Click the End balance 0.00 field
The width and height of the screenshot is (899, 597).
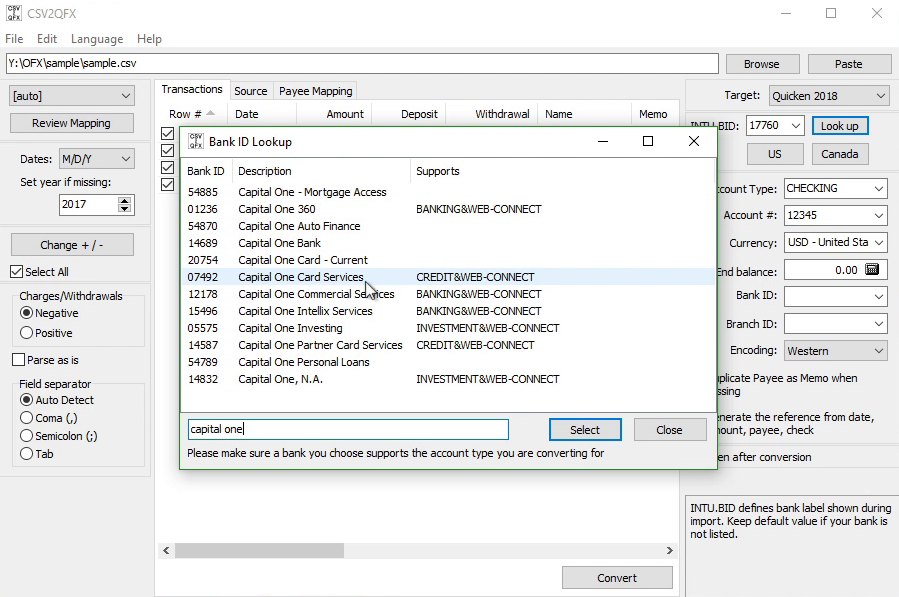coord(835,270)
